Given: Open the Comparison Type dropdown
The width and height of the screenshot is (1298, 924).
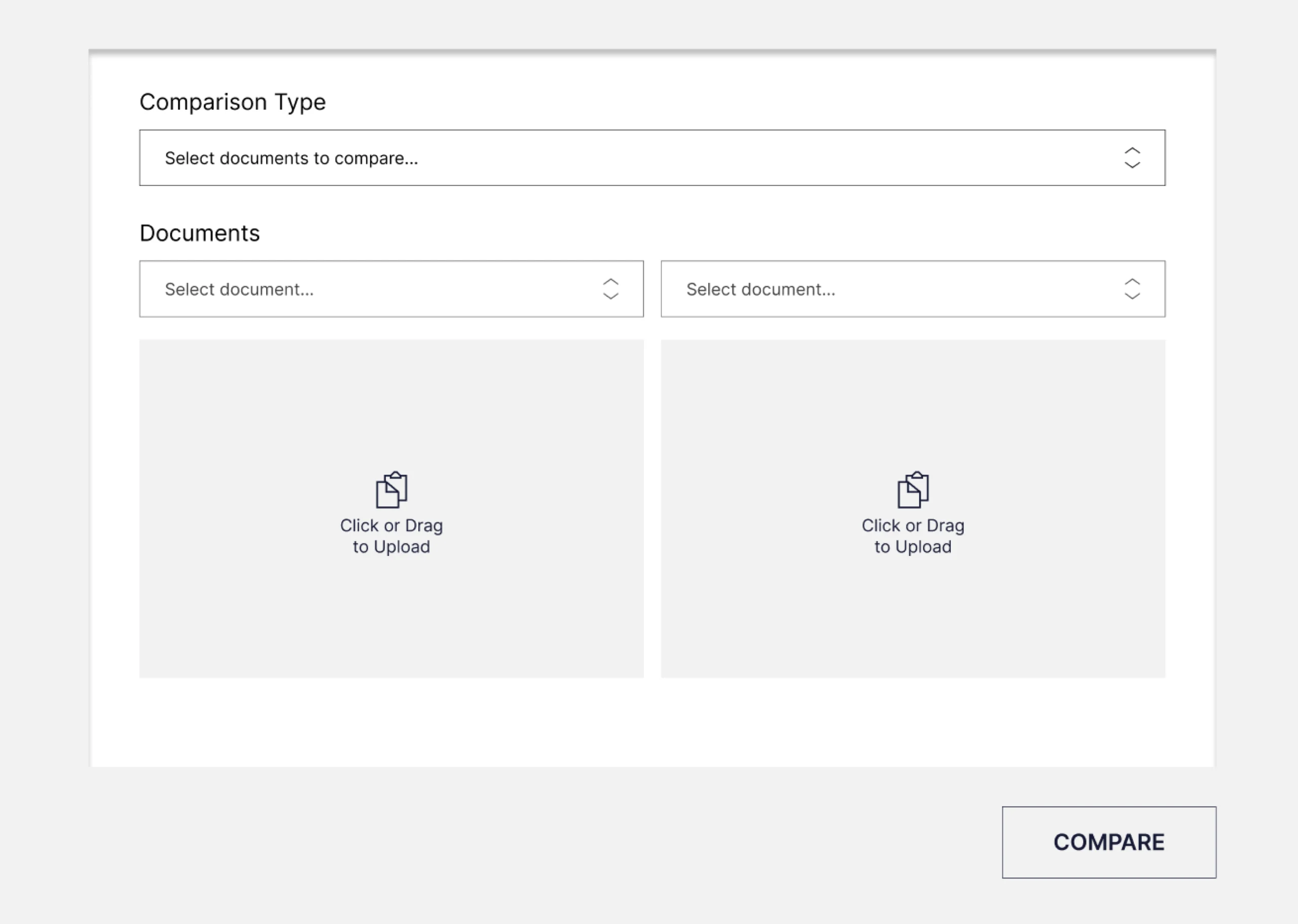Looking at the screenshot, I should 652,158.
